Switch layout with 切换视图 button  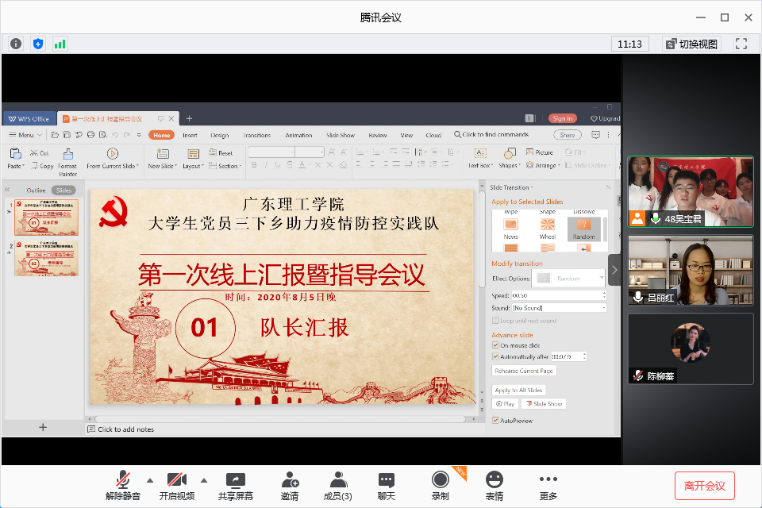click(692, 44)
